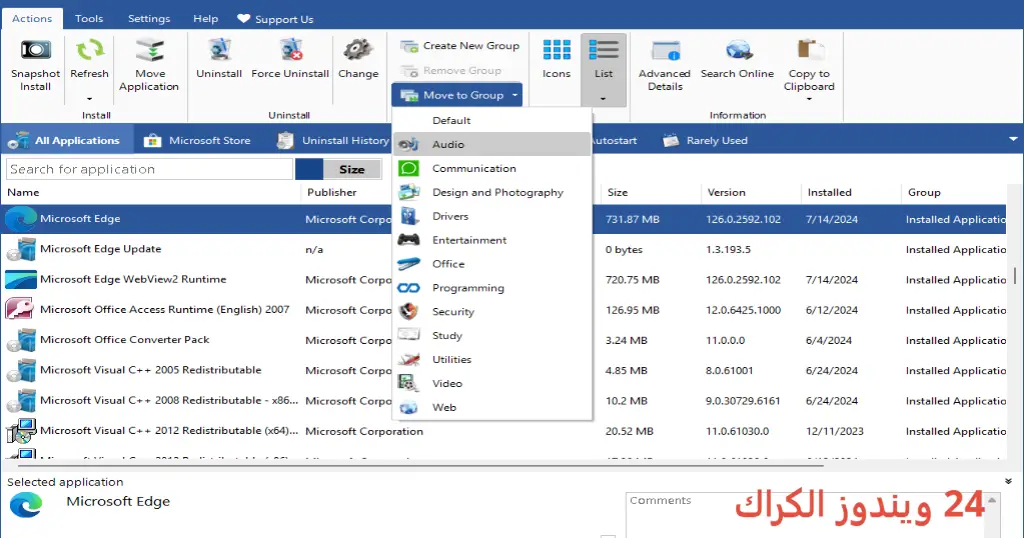Sort by the Publisher column header
The width and height of the screenshot is (1024, 538).
tap(332, 192)
